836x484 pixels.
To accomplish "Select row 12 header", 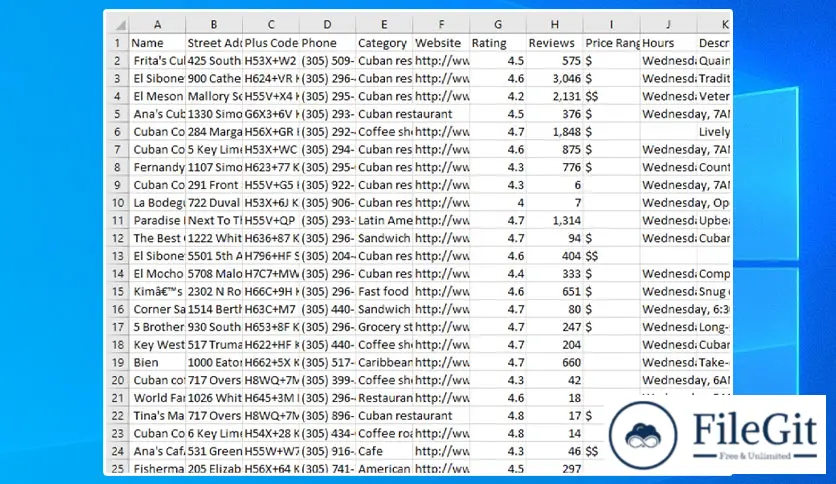I will click(118, 238).
